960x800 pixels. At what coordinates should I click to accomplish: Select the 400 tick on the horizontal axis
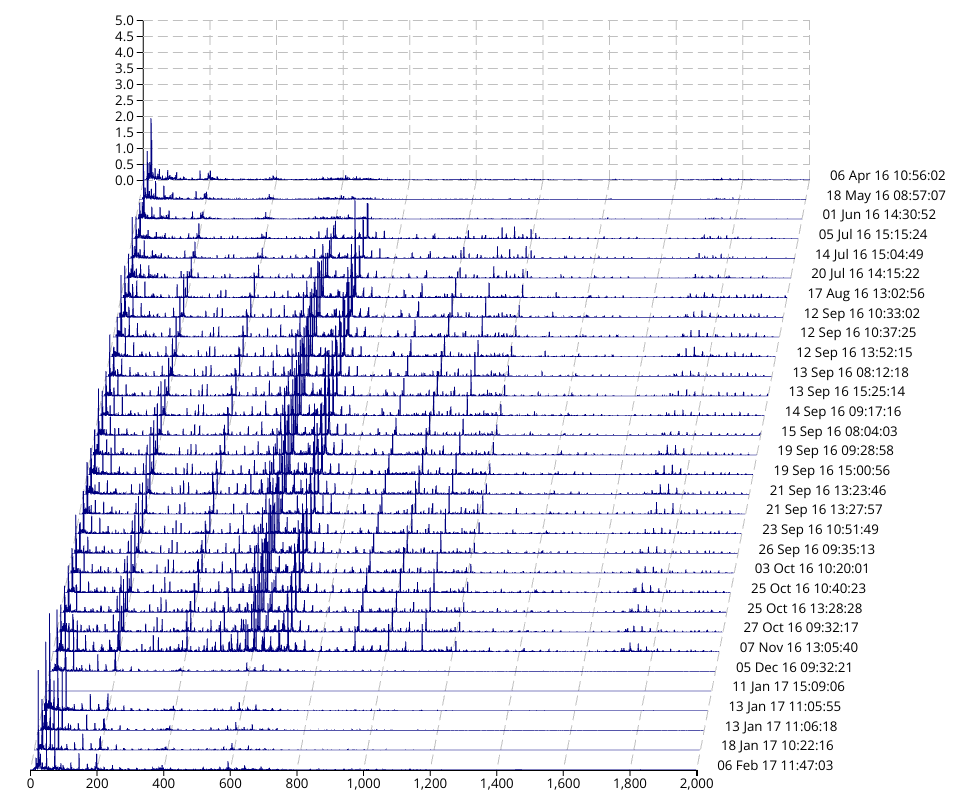coord(164,786)
